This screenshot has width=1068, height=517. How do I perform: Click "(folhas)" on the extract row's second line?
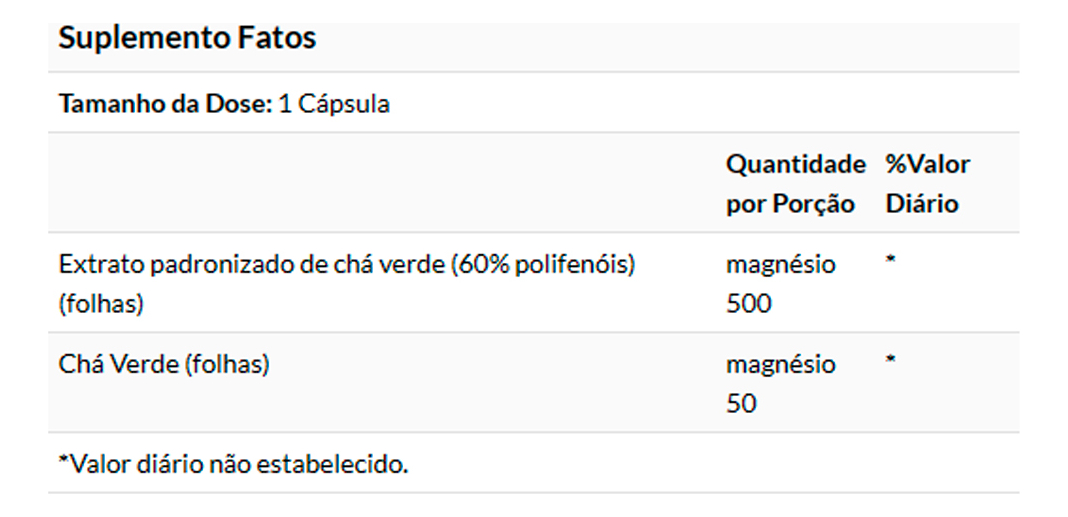coord(101,304)
